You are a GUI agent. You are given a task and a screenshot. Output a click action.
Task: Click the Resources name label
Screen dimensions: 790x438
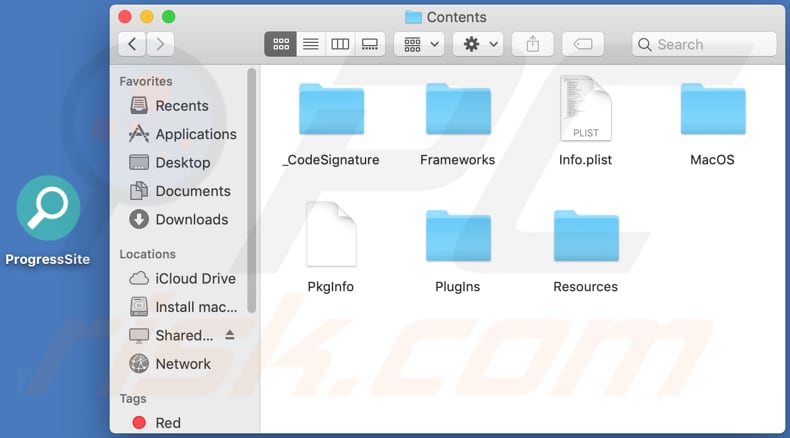point(585,287)
